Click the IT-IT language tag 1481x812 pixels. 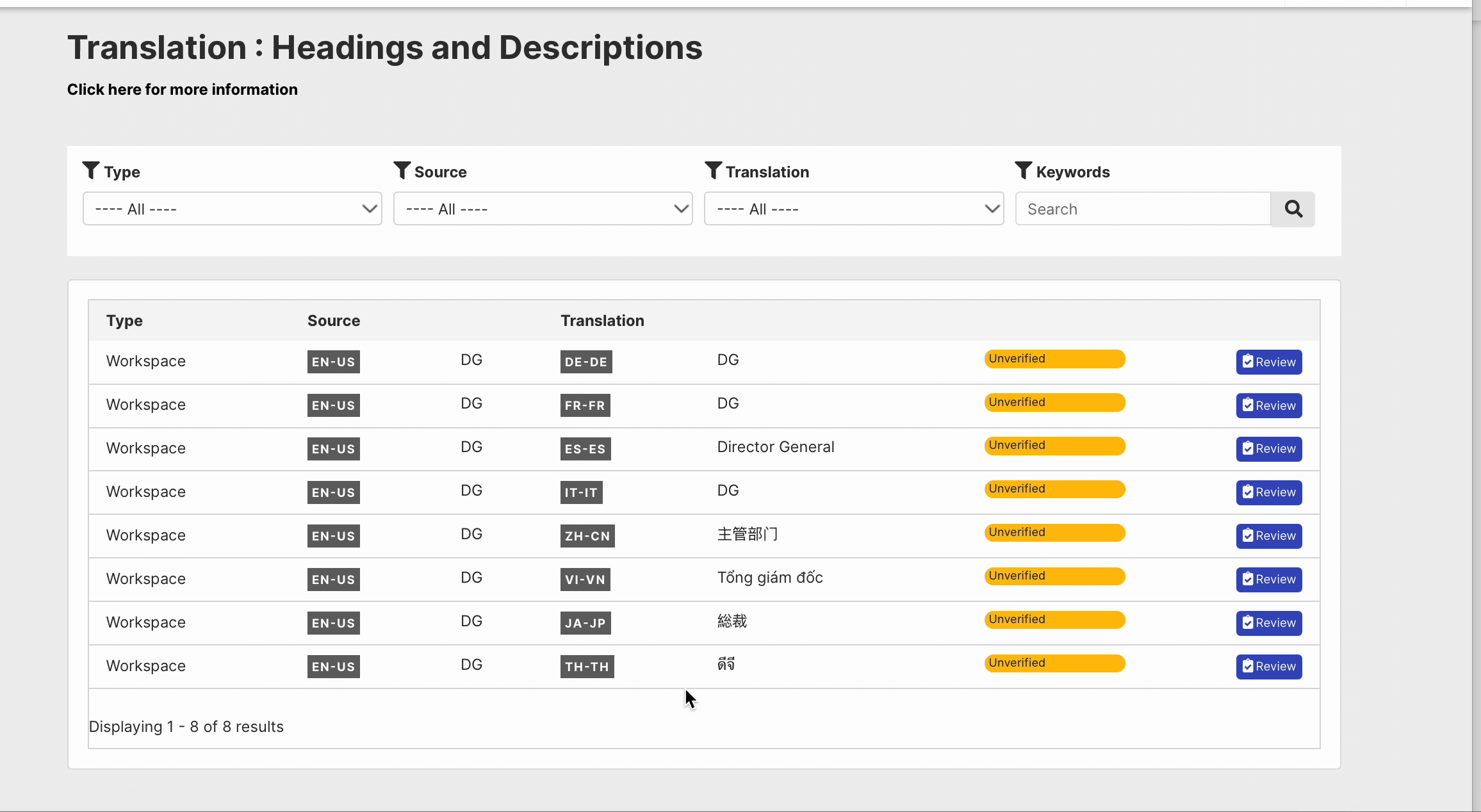coord(581,492)
